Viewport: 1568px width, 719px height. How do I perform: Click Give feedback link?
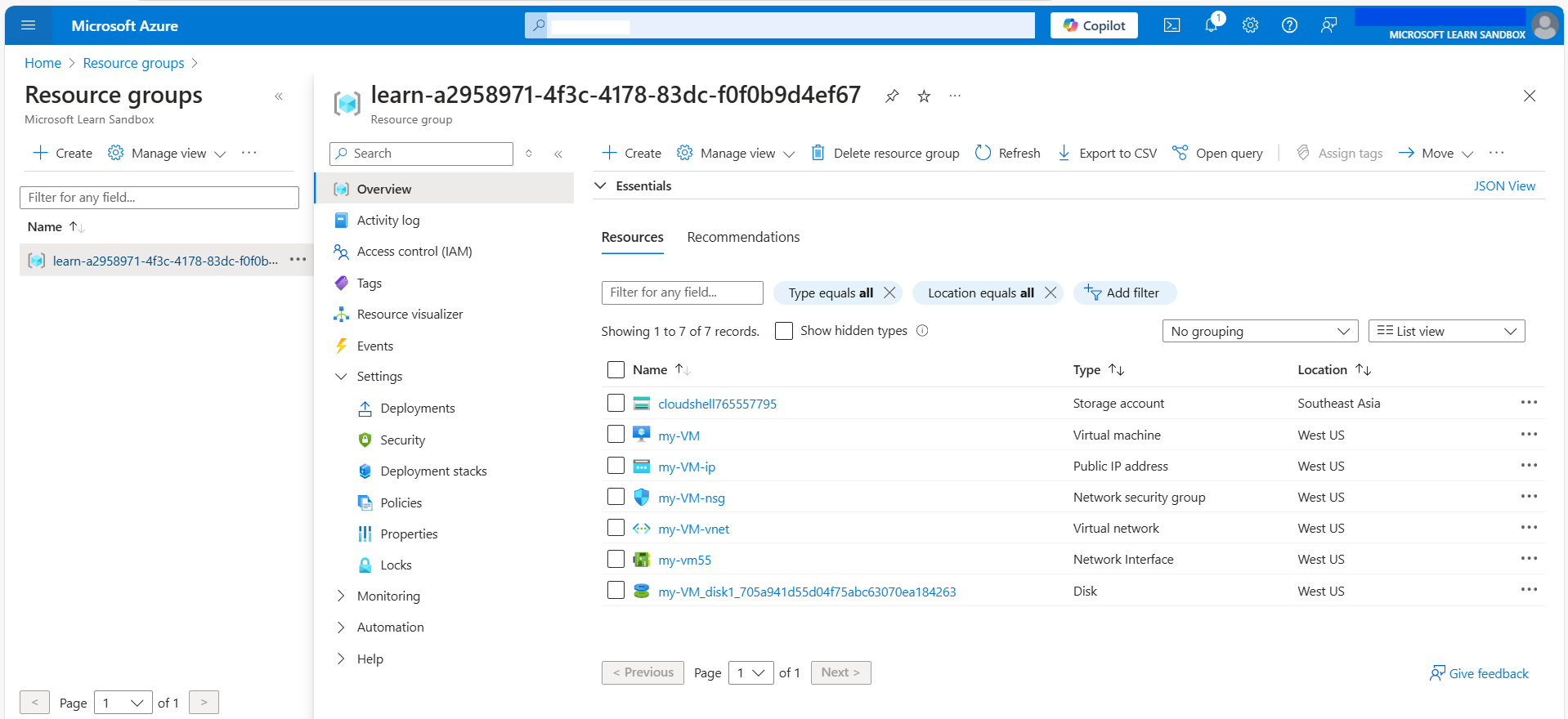(x=1479, y=673)
